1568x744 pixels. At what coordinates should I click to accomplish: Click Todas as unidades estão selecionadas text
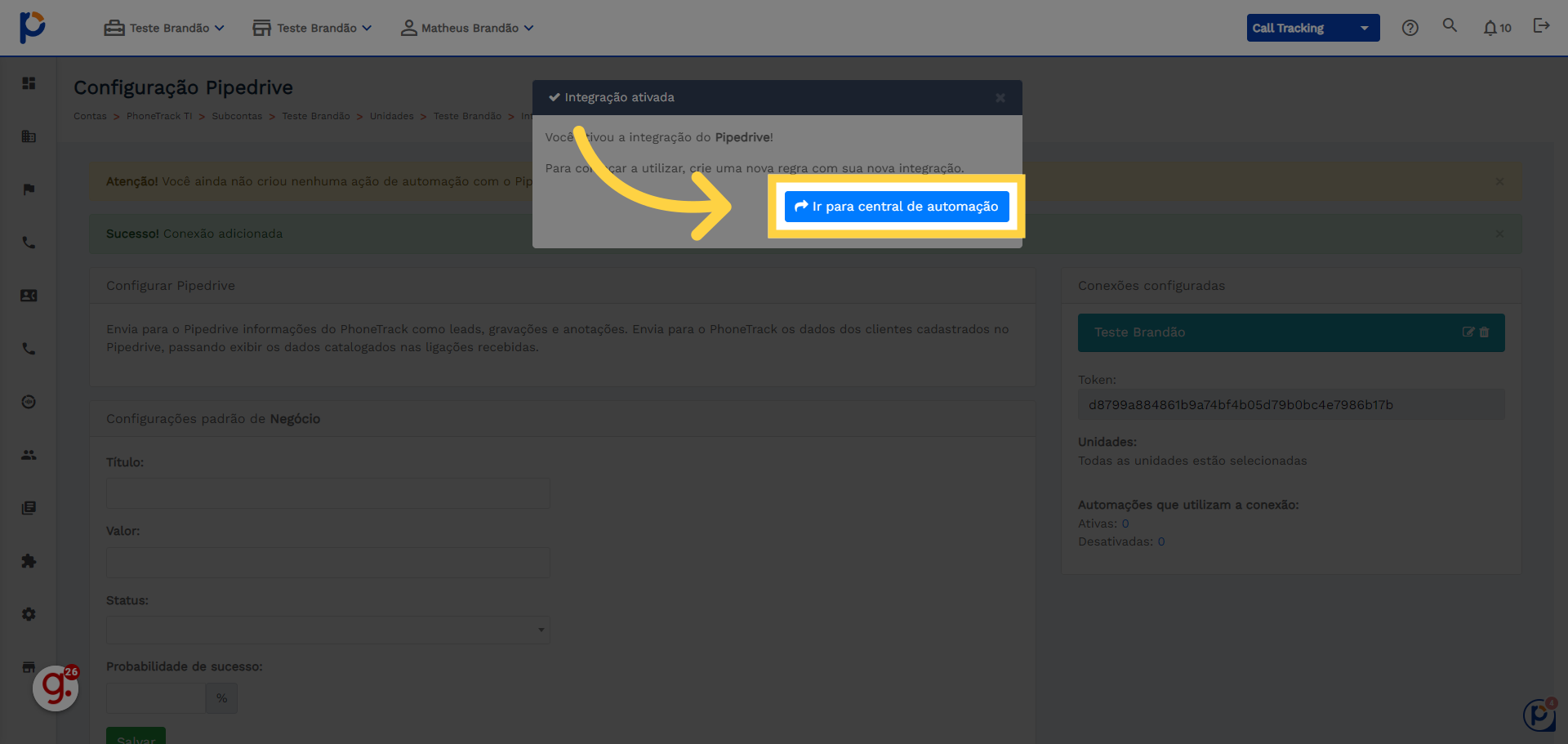(x=1192, y=461)
